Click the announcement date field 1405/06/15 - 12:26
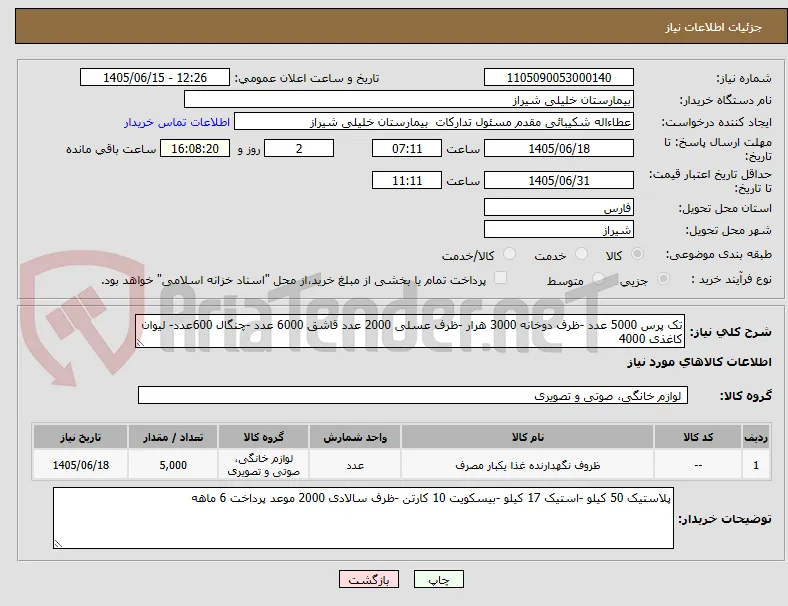 [x=155, y=77]
